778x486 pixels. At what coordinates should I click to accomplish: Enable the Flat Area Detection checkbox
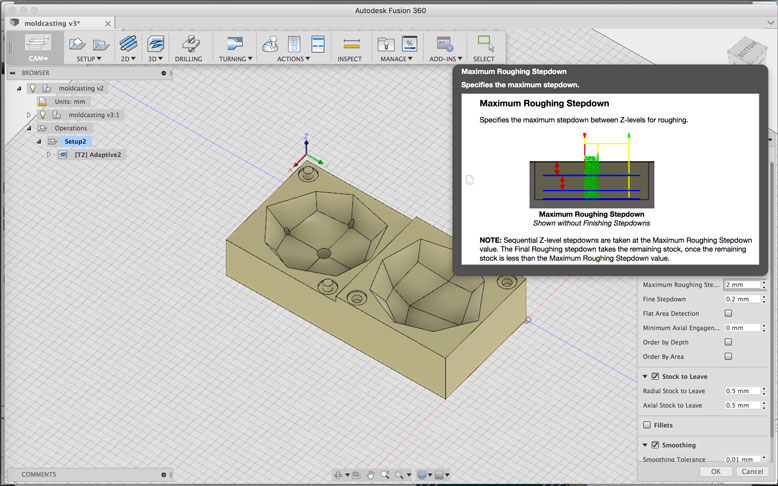click(728, 313)
